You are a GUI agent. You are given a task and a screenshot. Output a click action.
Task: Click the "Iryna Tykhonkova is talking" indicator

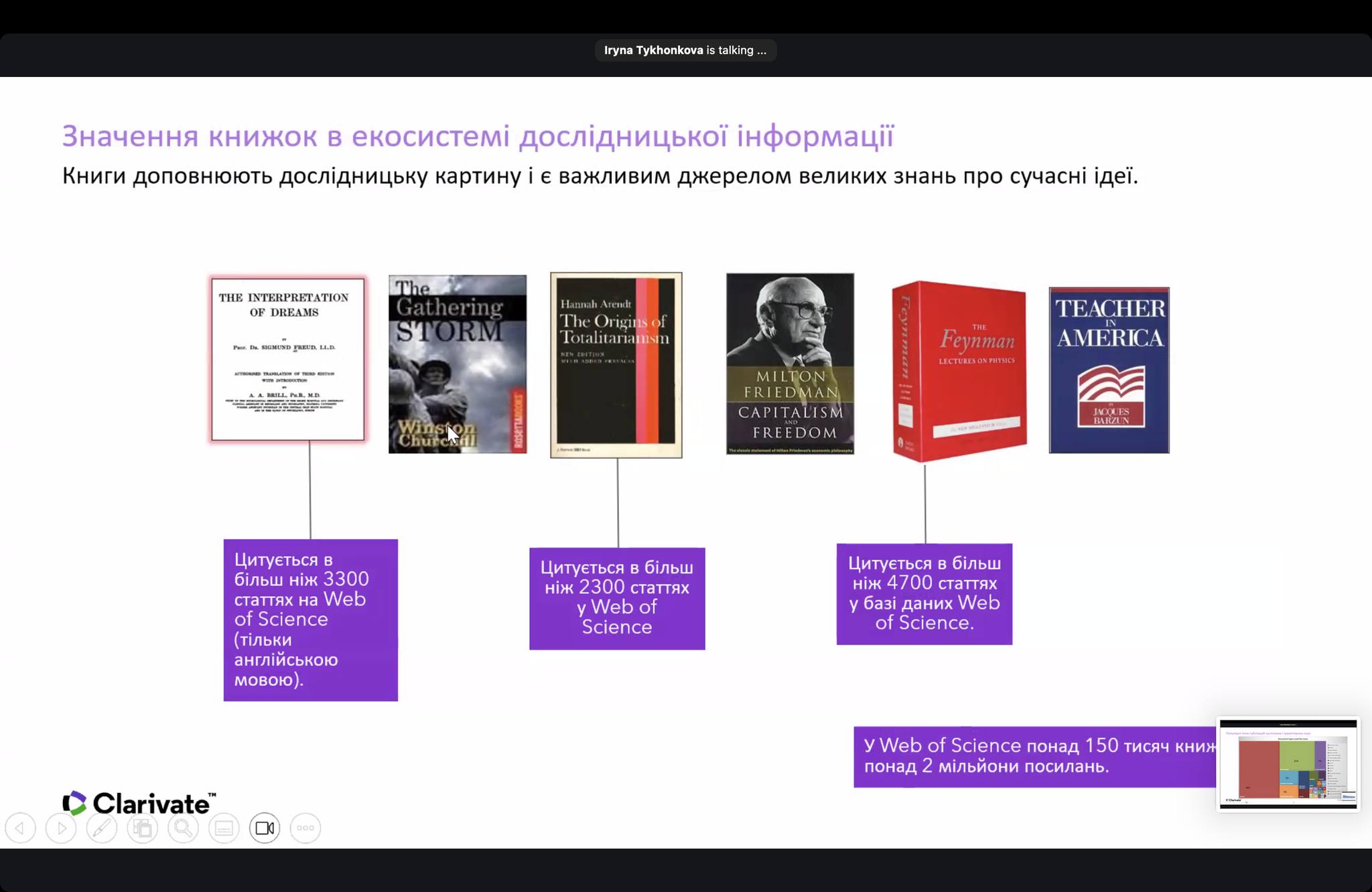coord(685,50)
